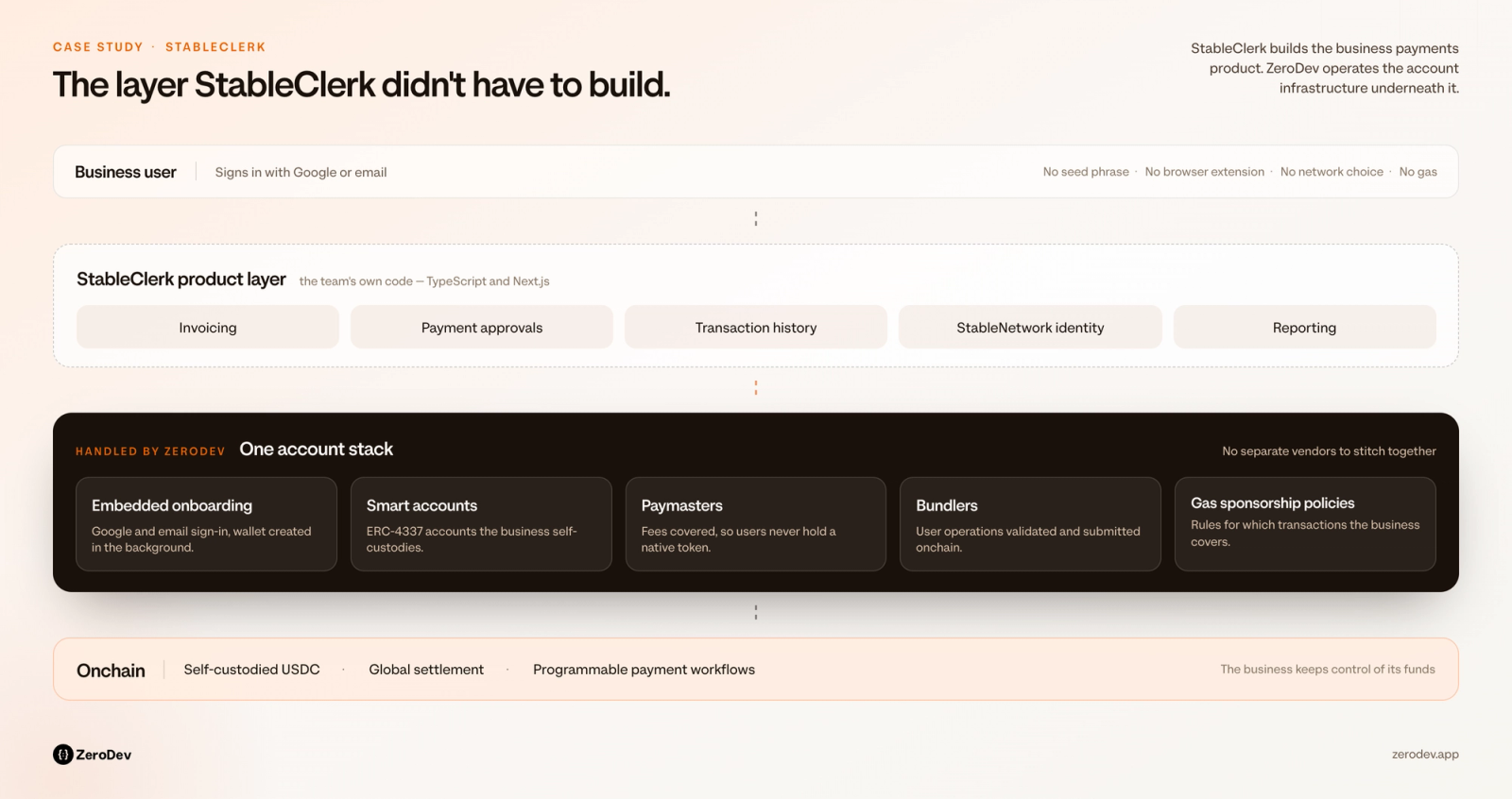Click the 'StableClerk builds the business payments' paragraph

tap(1324, 68)
